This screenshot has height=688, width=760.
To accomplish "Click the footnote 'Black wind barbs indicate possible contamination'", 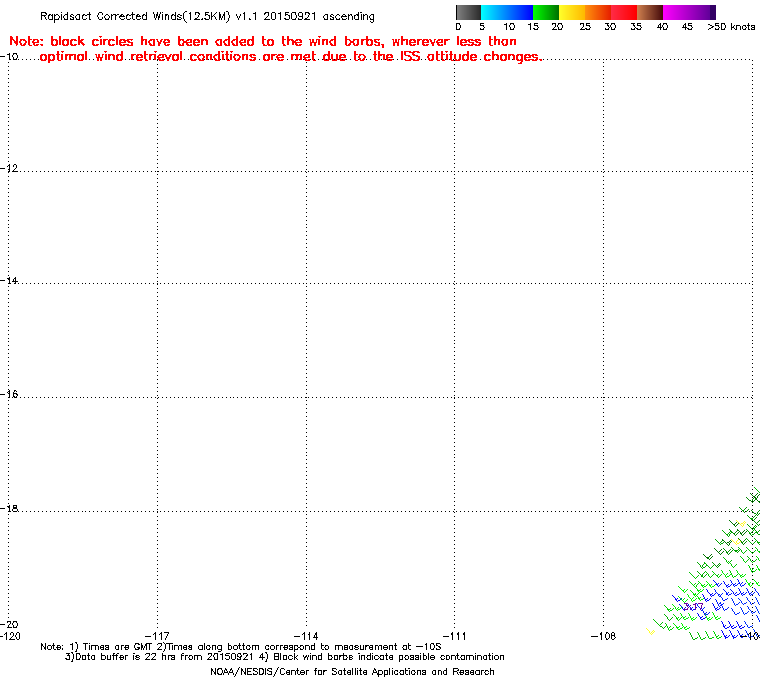I will point(389,657).
